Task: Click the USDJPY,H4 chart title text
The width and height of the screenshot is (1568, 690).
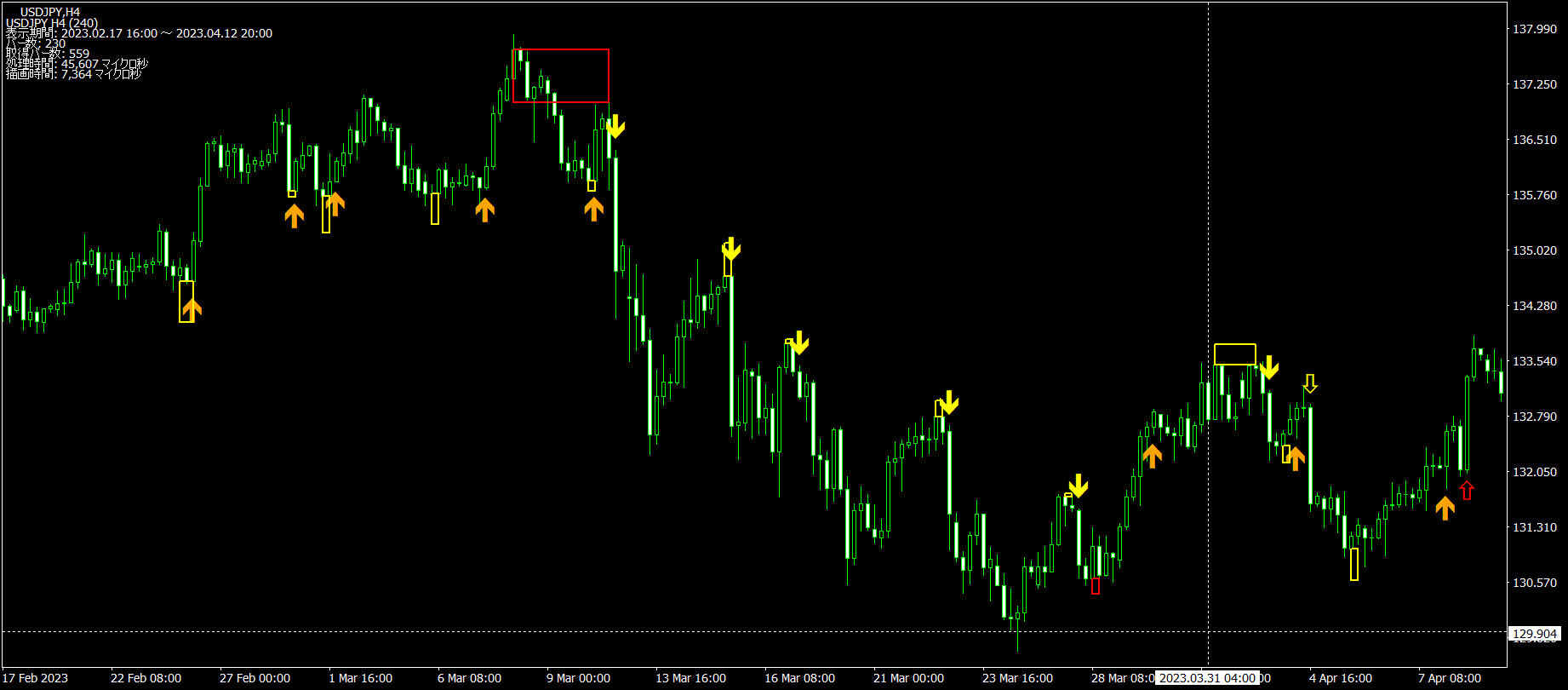Action: coord(50,12)
